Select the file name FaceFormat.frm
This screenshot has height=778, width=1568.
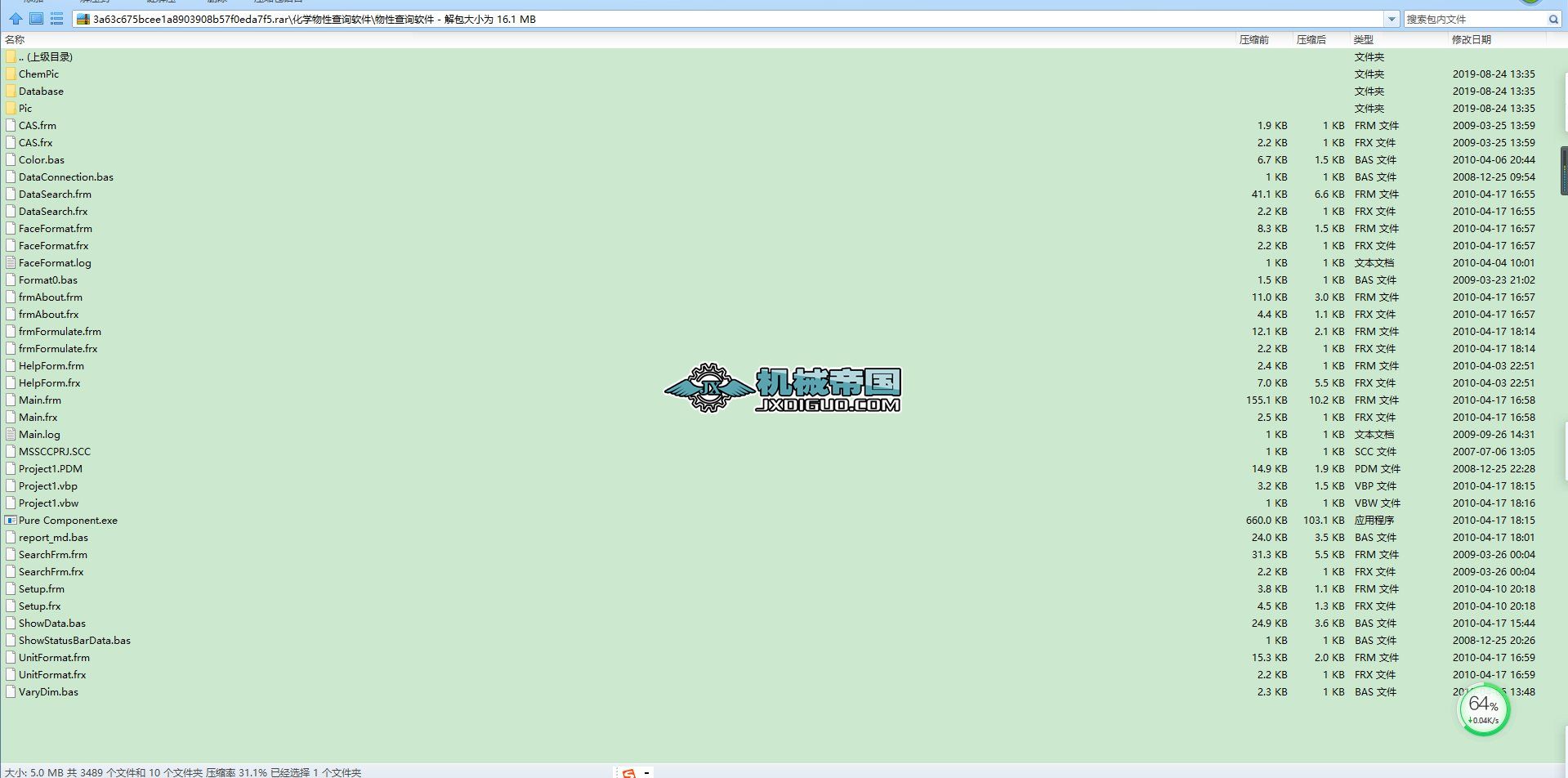(x=56, y=228)
